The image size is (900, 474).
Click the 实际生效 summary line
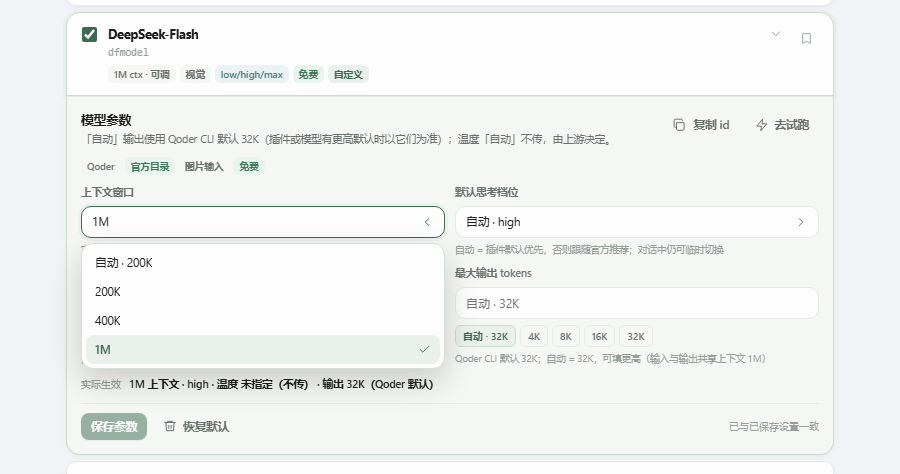257,384
